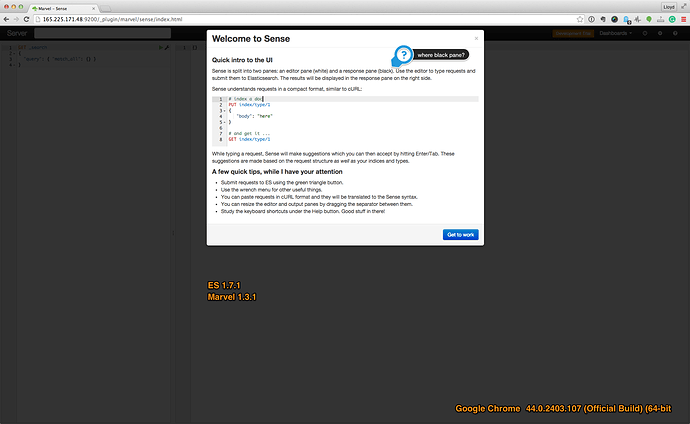Click the 'Quick intro to the UI' heading
The image size is (690, 424).
242,60
